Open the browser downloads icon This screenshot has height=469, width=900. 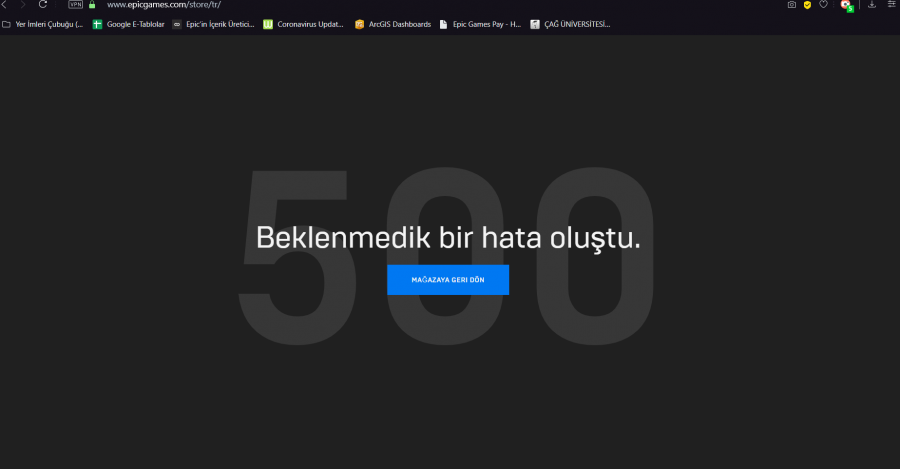[872, 5]
